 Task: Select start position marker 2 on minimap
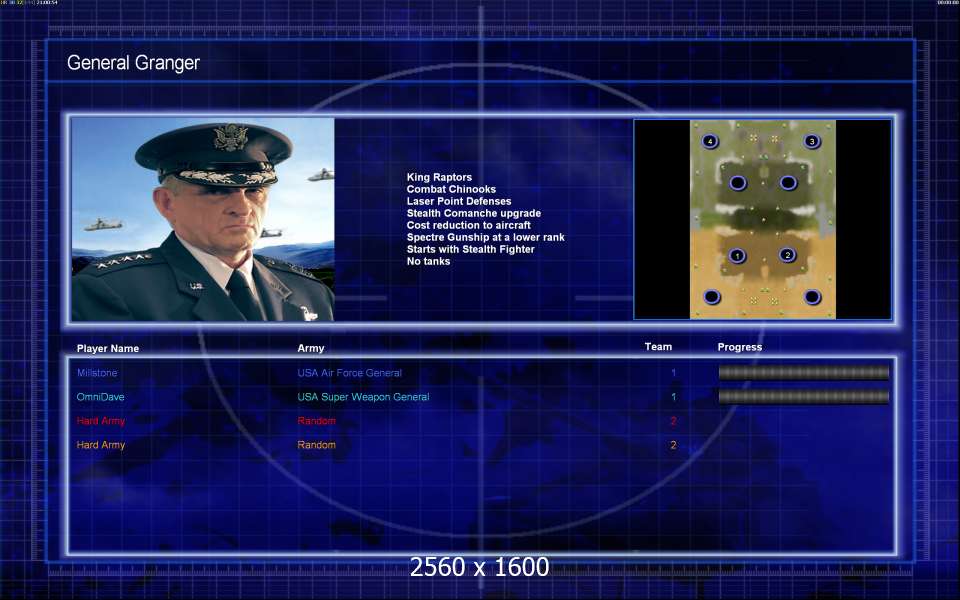click(x=787, y=255)
